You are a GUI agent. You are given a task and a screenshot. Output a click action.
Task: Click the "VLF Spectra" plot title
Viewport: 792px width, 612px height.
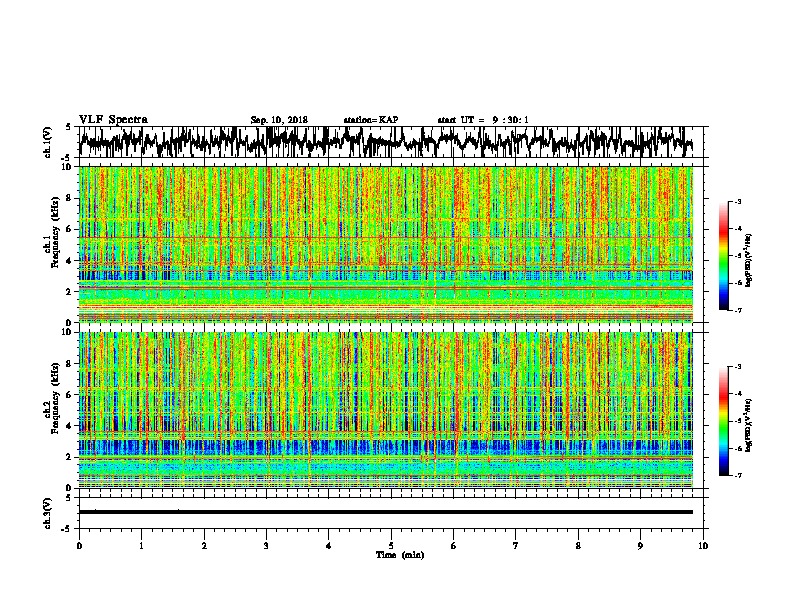(113, 120)
